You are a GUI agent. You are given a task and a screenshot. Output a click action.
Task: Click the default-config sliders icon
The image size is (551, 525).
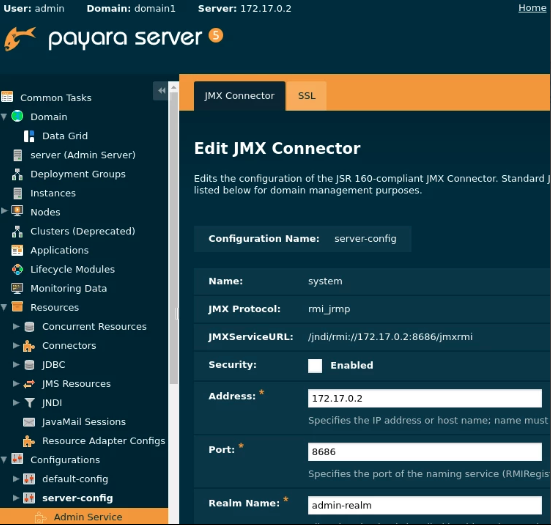click(29, 479)
